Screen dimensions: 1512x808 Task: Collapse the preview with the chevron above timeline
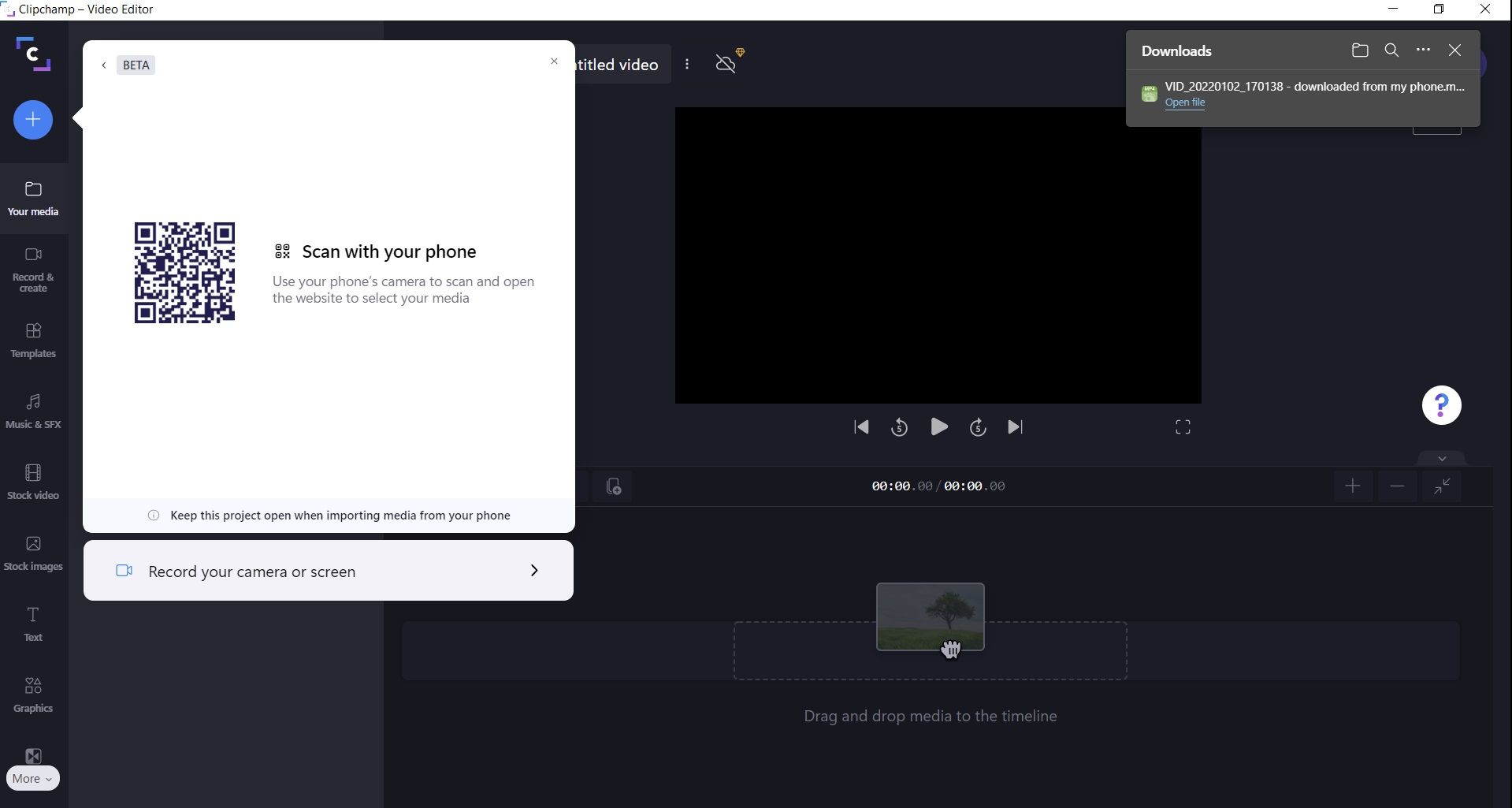point(1441,458)
